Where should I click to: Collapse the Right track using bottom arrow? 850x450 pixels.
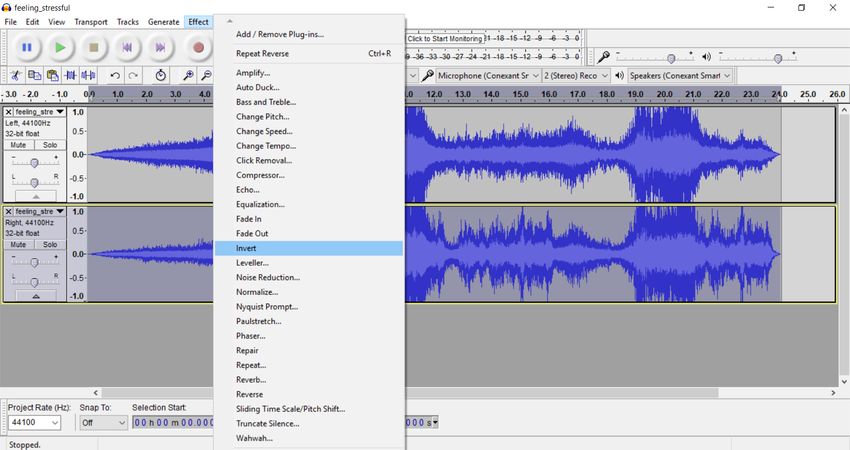[x=36, y=296]
